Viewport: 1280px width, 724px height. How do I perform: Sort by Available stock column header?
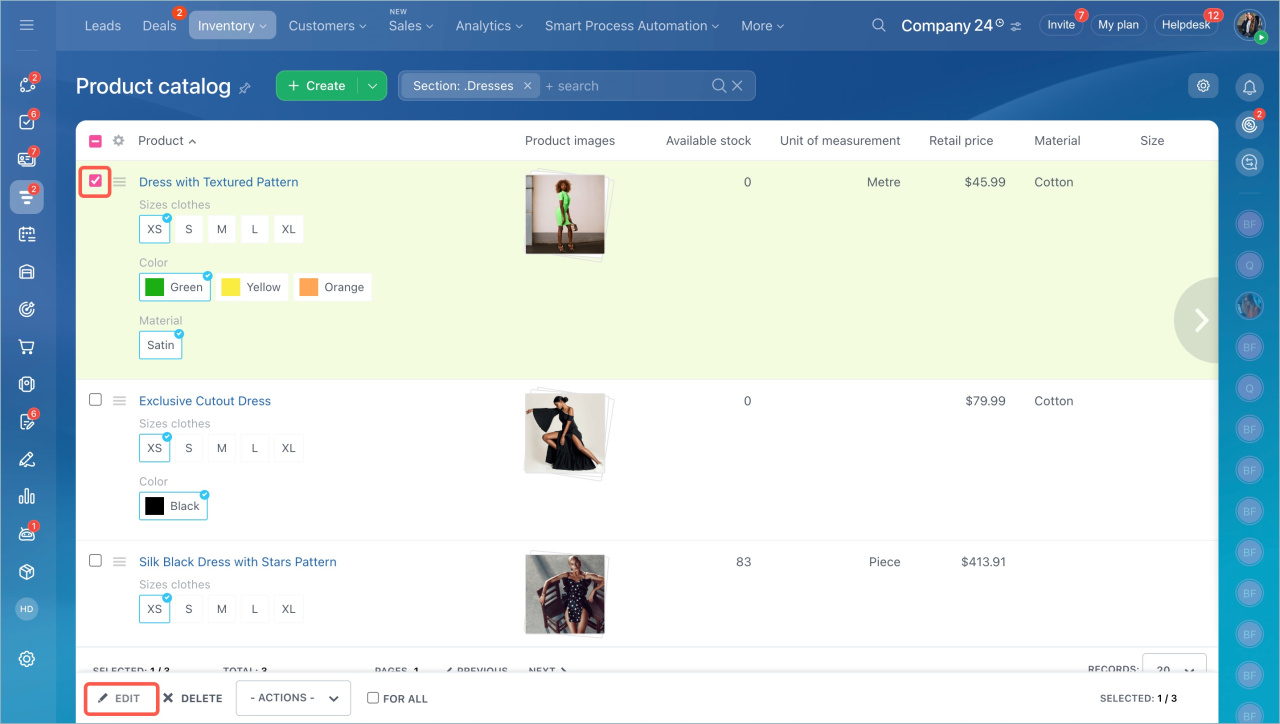708,141
